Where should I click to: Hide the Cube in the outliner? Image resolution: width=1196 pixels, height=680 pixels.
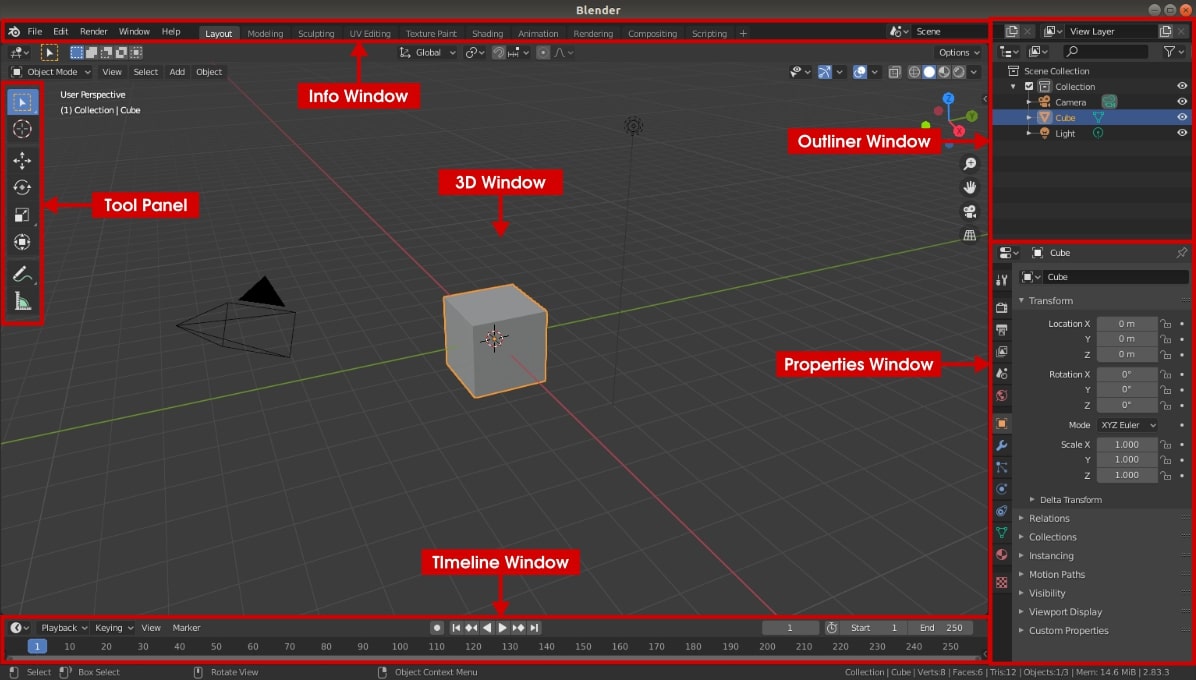pyautogui.click(x=1182, y=117)
